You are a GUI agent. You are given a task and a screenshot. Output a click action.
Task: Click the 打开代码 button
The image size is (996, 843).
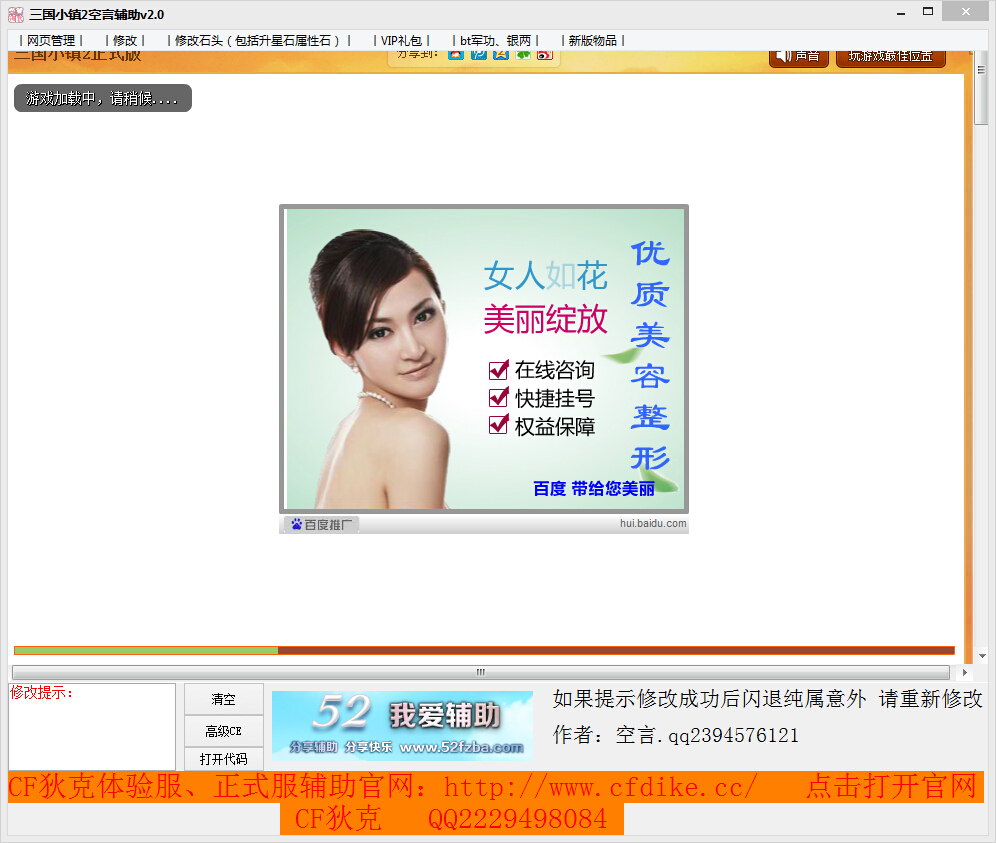tap(224, 759)
